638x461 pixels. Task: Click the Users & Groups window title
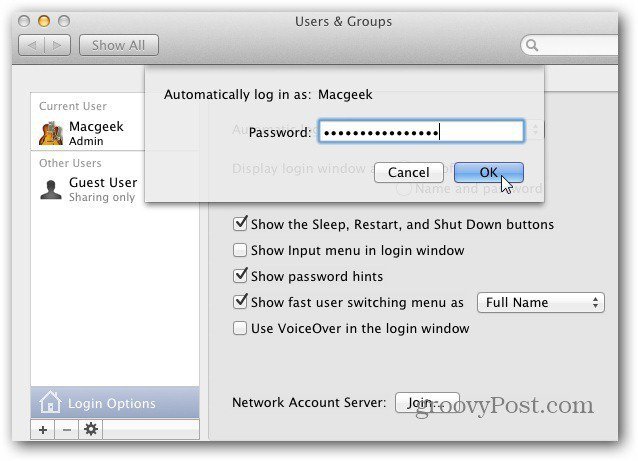[343, 21]
